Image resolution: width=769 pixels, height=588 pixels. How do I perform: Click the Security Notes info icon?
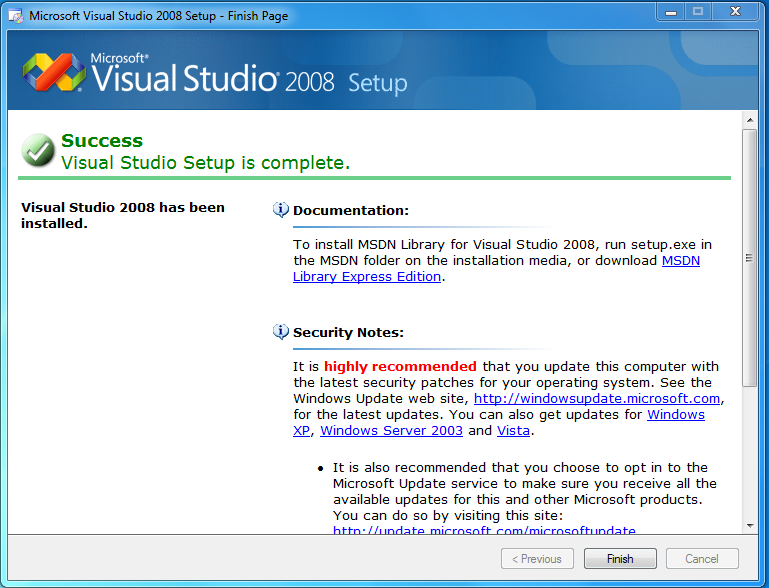coord(281,332)
